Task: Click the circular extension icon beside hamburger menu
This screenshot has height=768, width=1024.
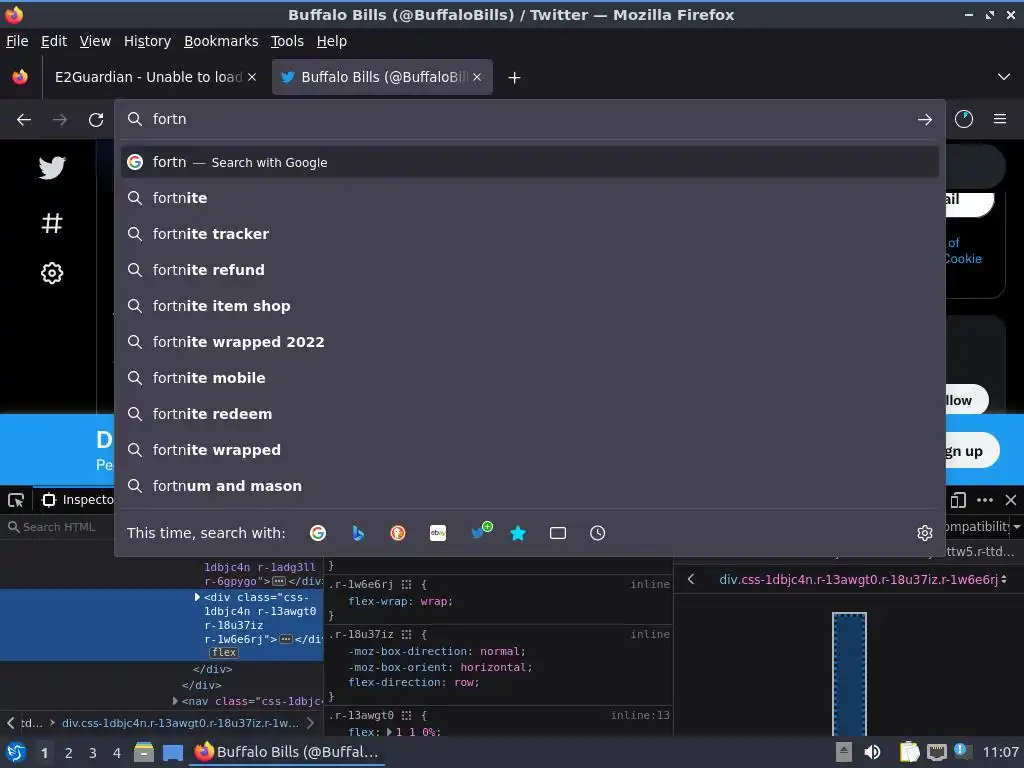Action: (x=964, y=119)
